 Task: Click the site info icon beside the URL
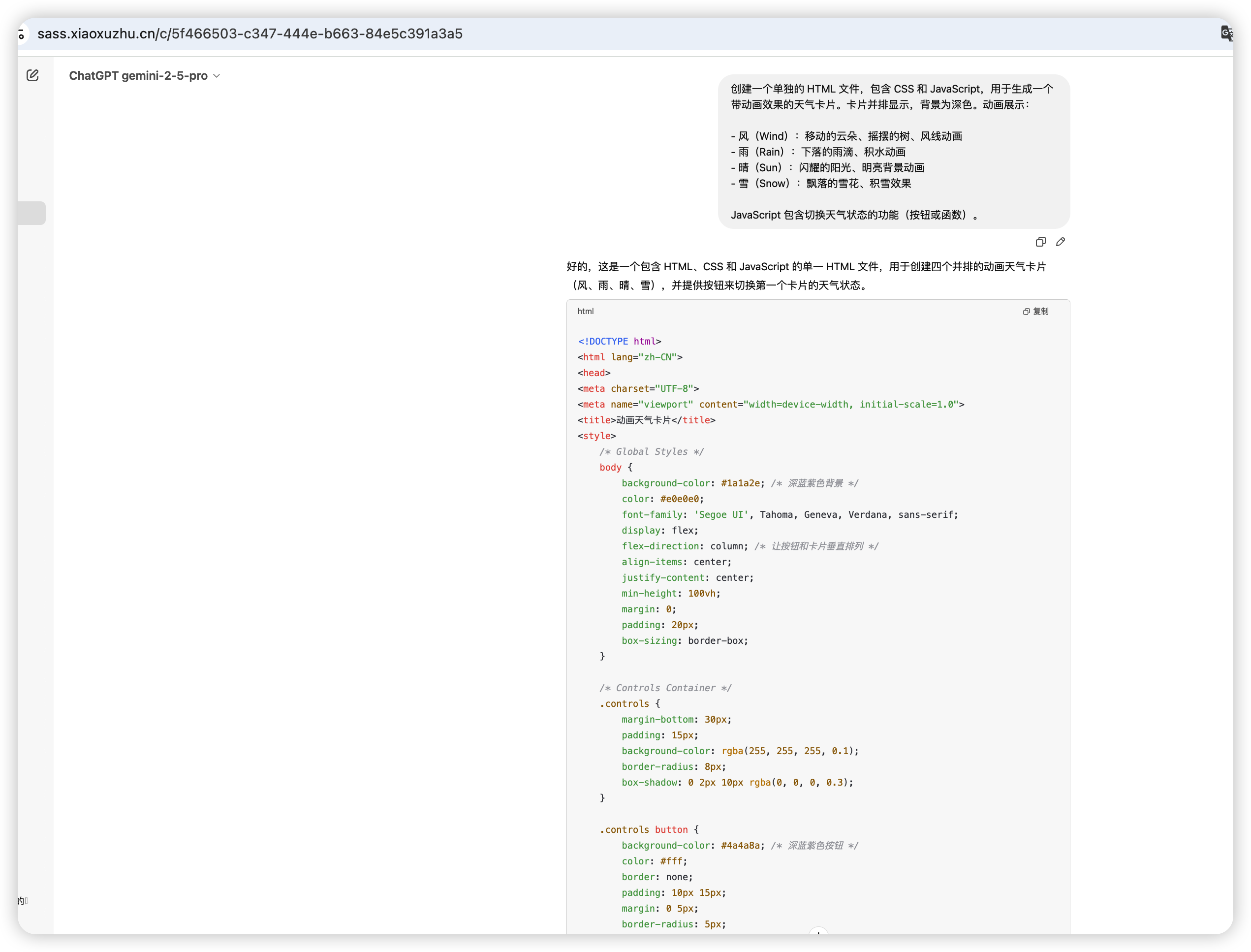[22, 34]
